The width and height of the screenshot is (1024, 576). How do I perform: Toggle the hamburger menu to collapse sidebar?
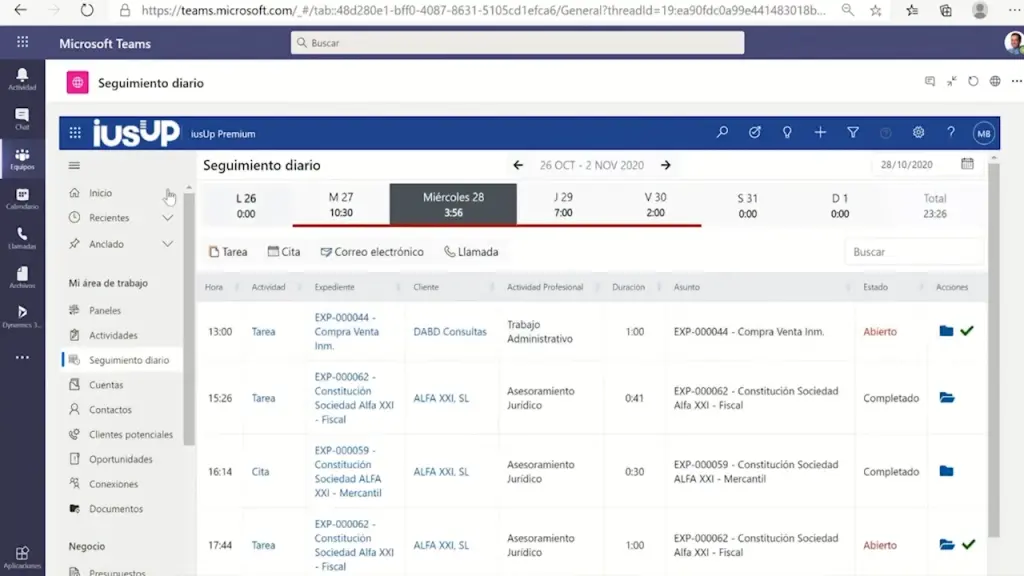(74, 166)
